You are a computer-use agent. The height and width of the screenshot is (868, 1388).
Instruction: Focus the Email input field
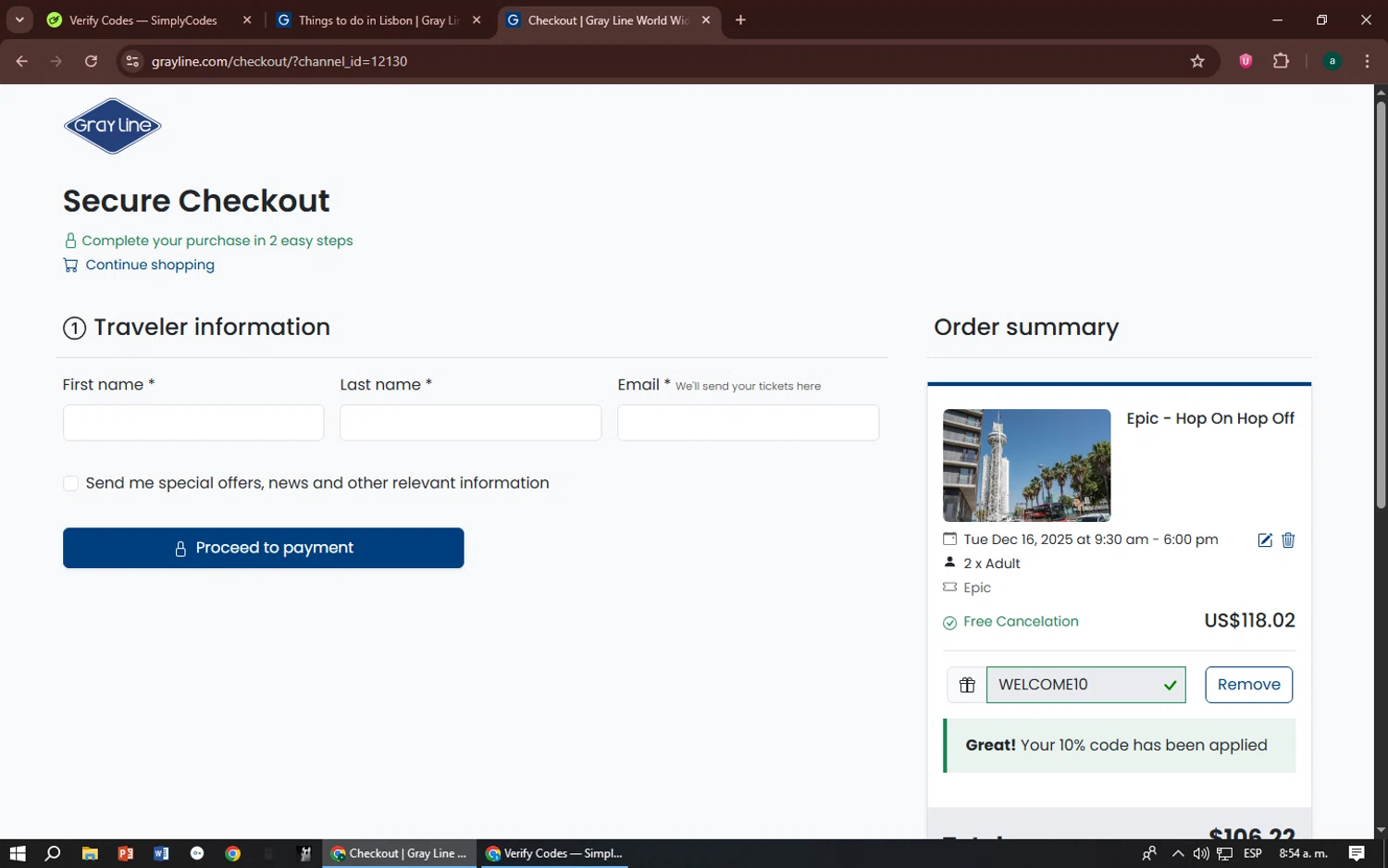(x=748, y=423)
